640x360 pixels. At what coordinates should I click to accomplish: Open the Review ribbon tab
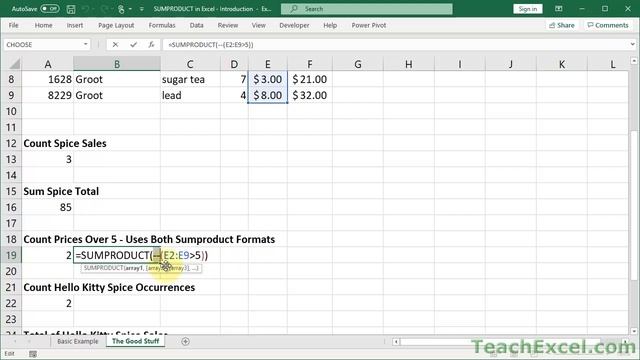(228, 25)
